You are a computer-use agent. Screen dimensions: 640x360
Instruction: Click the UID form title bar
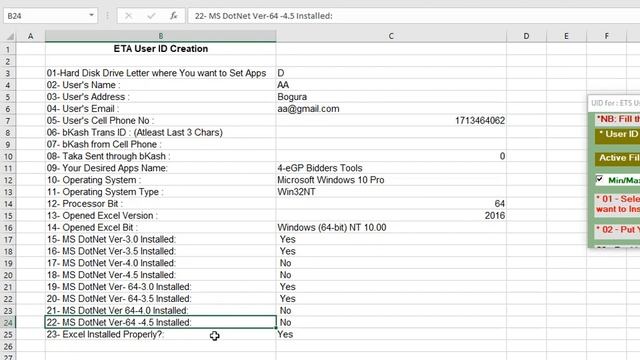point(614,103)
